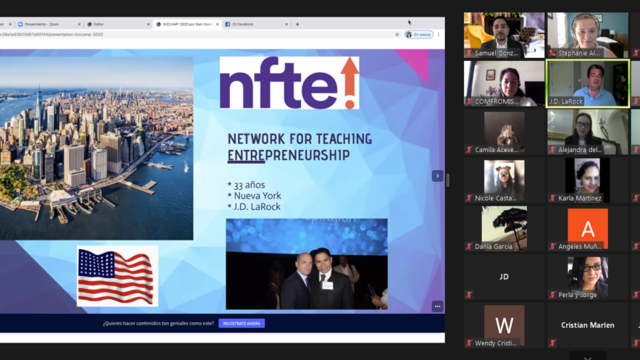This screenshot has width=640, height=360.
Task: Close the Editor tab
Action: coord(148,24)
